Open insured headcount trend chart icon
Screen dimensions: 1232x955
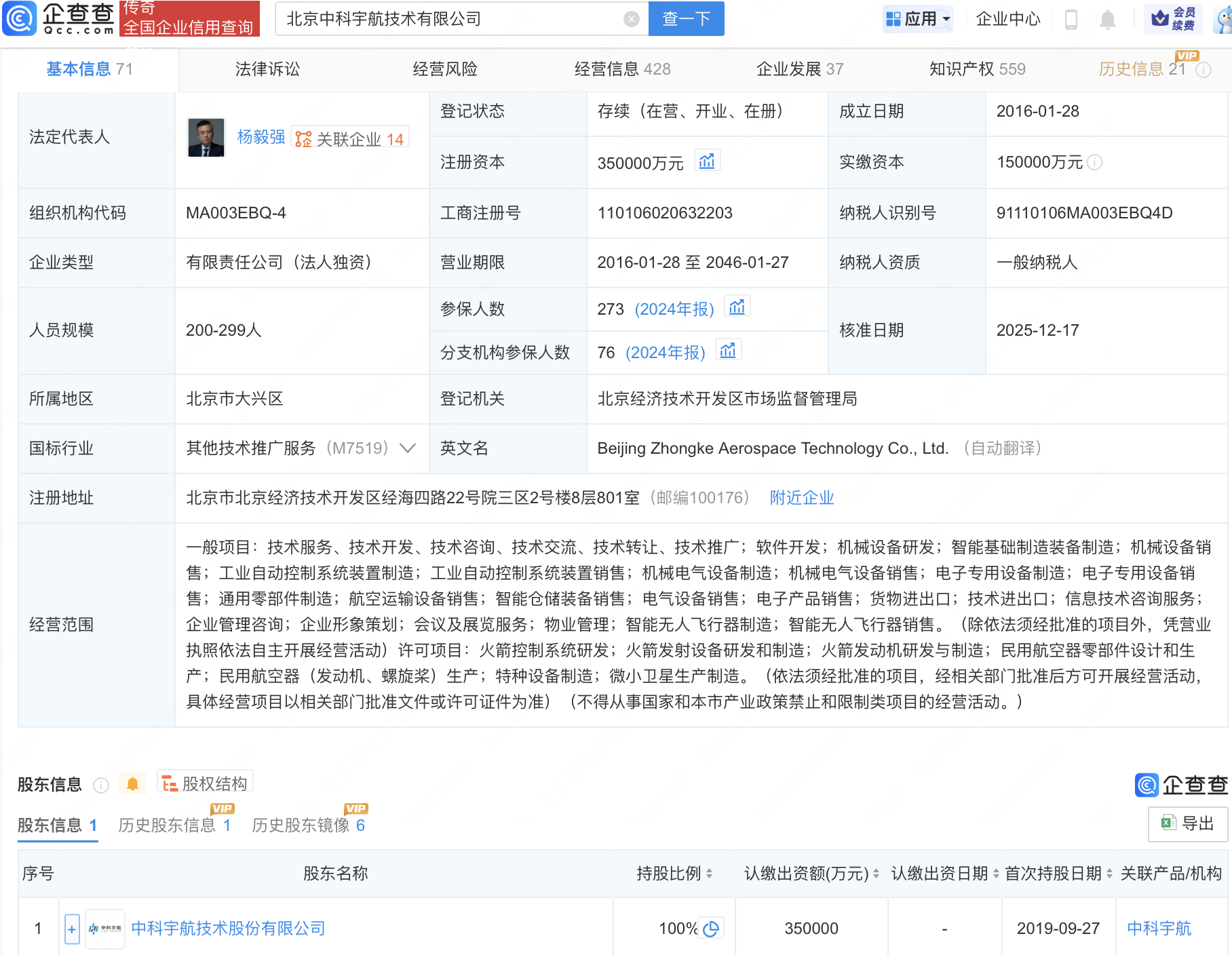[737, 308]
